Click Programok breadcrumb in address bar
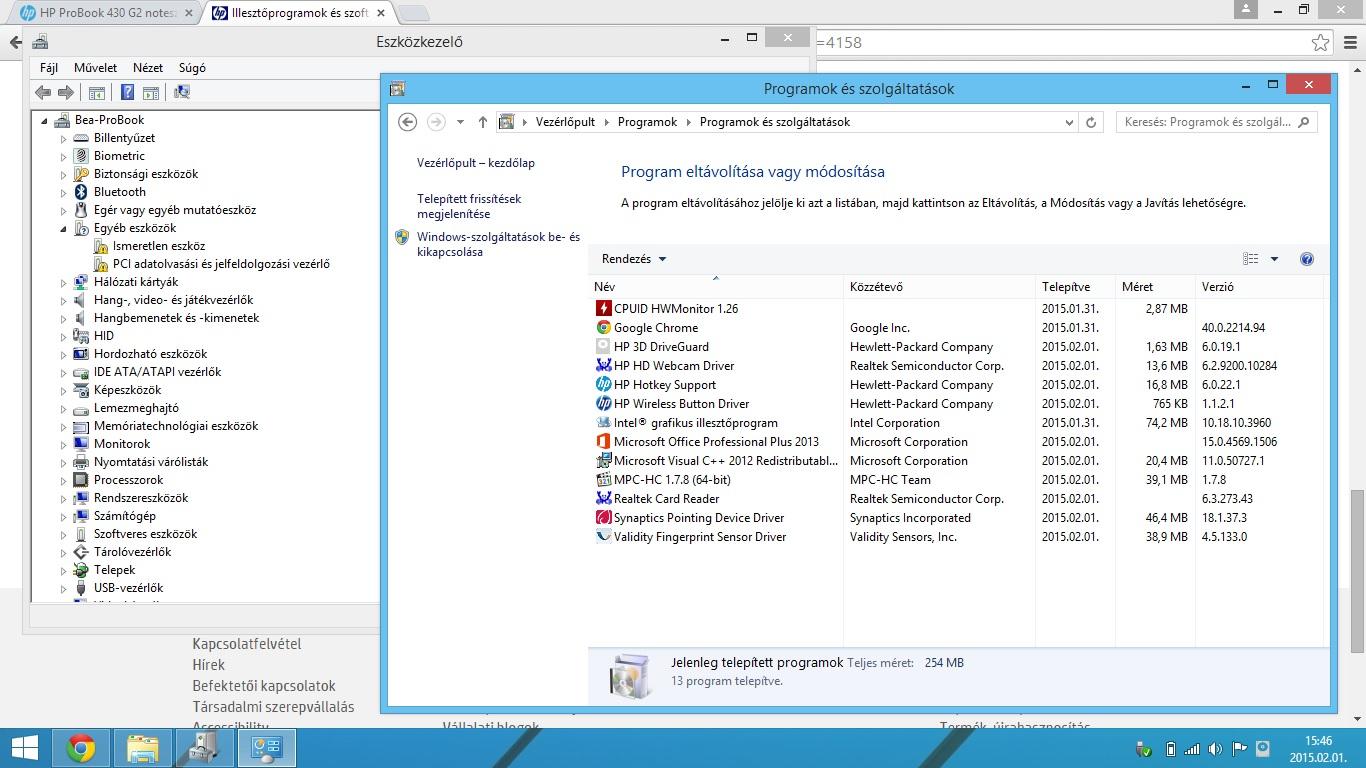The image size is (1366, 768). click(647, 122)
